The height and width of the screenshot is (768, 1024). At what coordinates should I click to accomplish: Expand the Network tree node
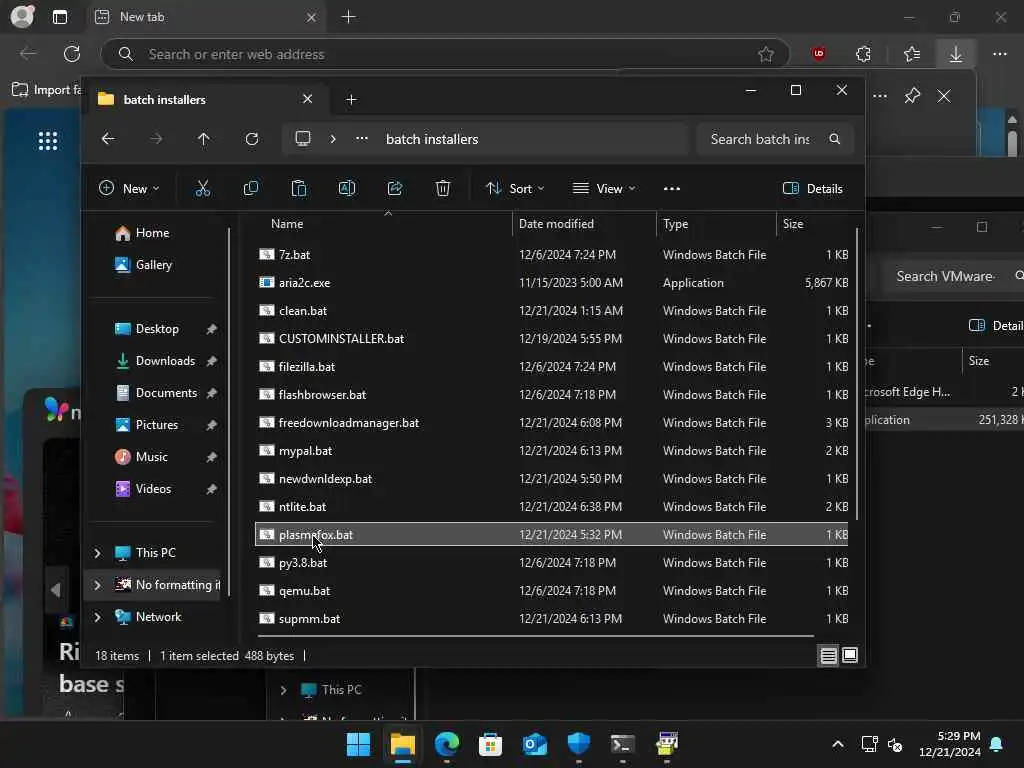pos(97,617)
